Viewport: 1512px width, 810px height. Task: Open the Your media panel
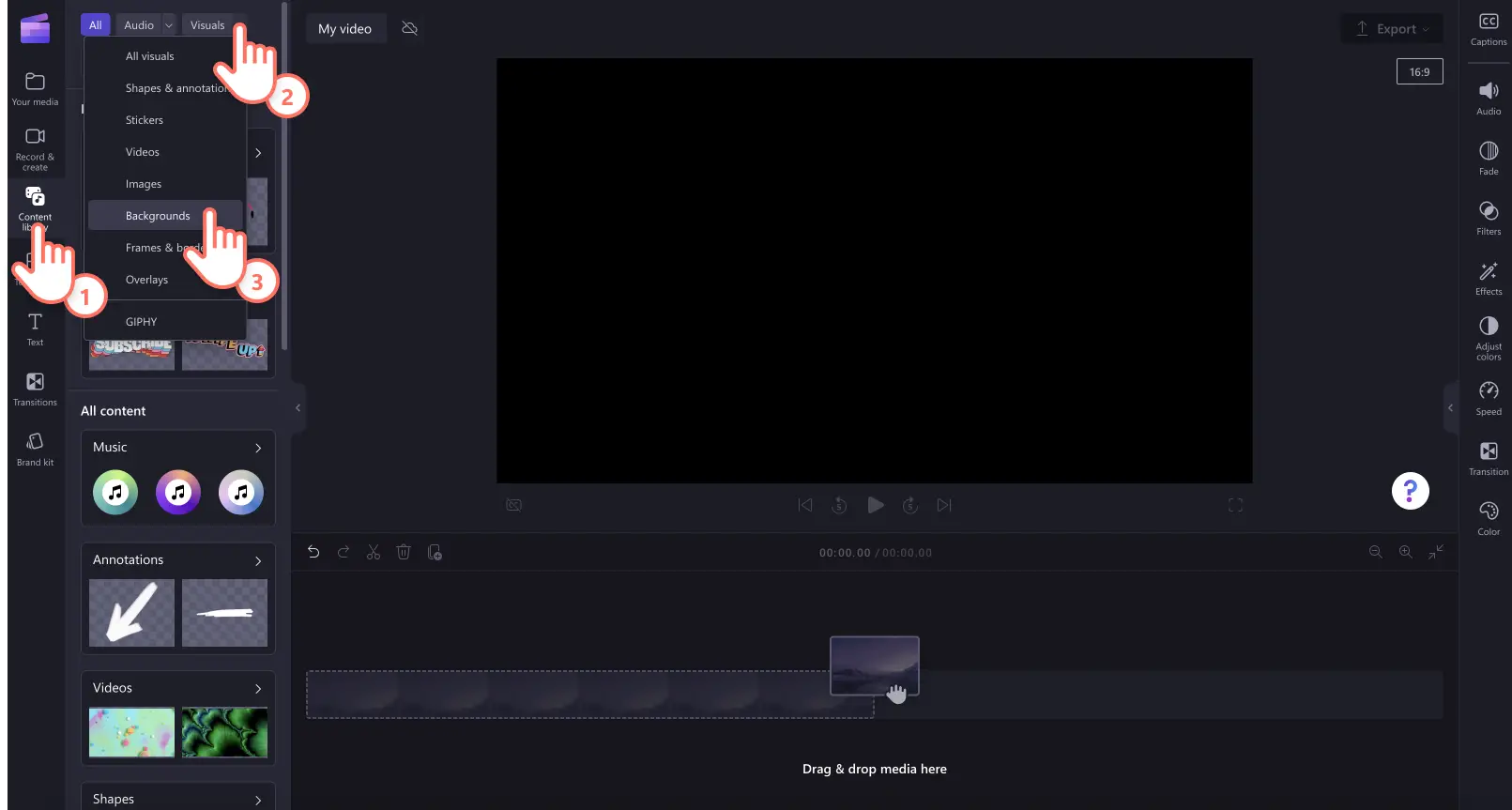35,89
